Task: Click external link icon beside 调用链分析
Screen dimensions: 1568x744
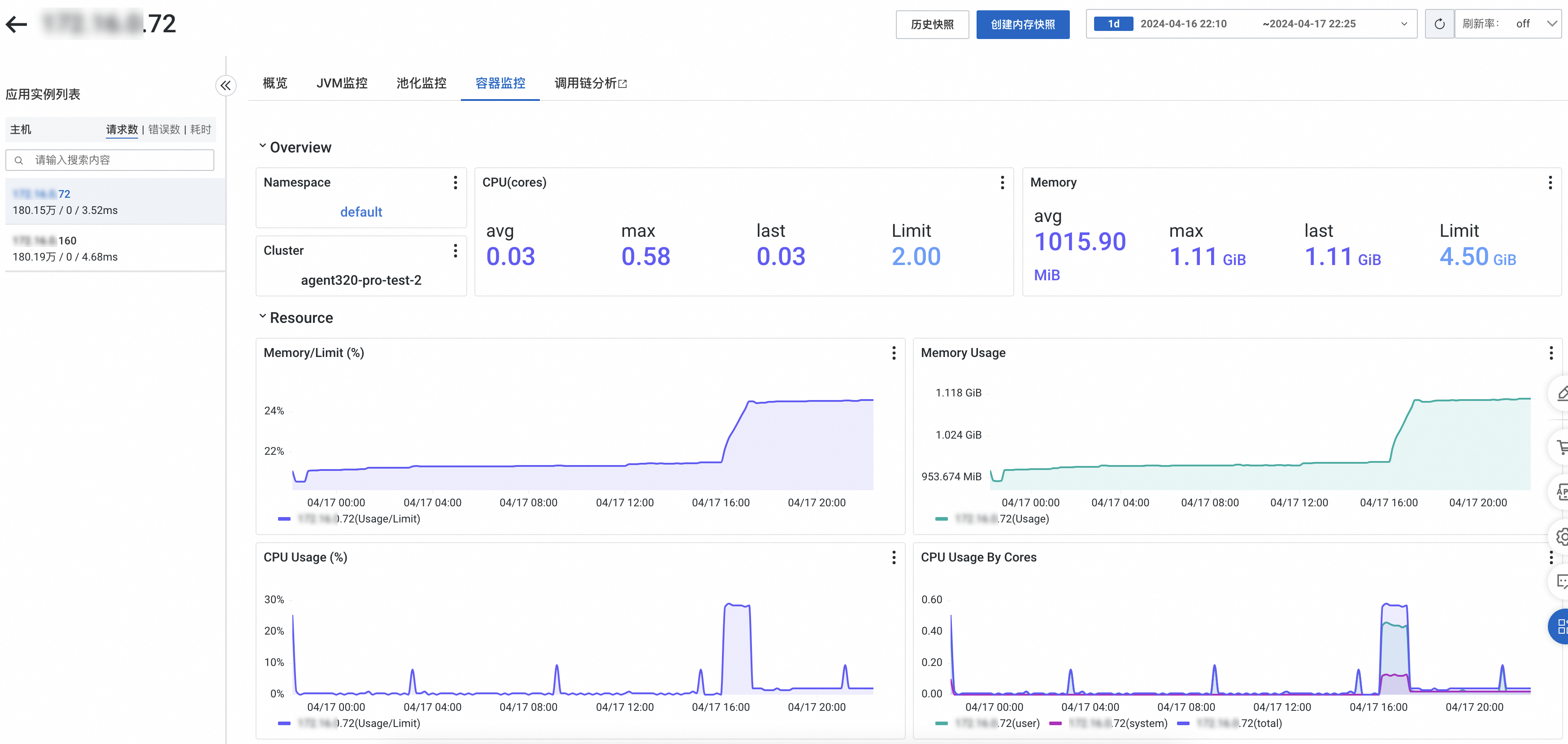Action: tap(622, 84)
